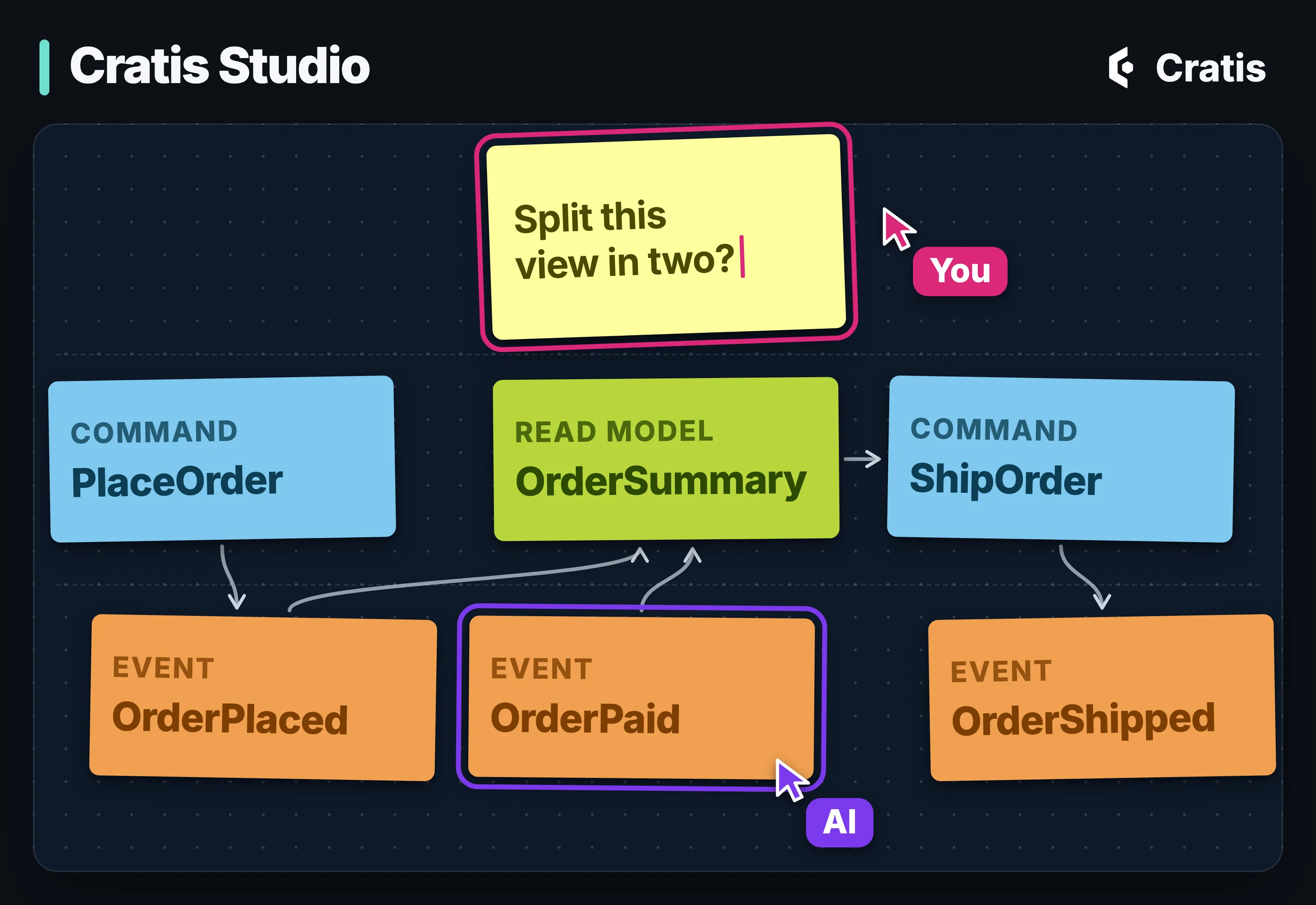Click the purple 'AI' cursor label

point(839,822)
